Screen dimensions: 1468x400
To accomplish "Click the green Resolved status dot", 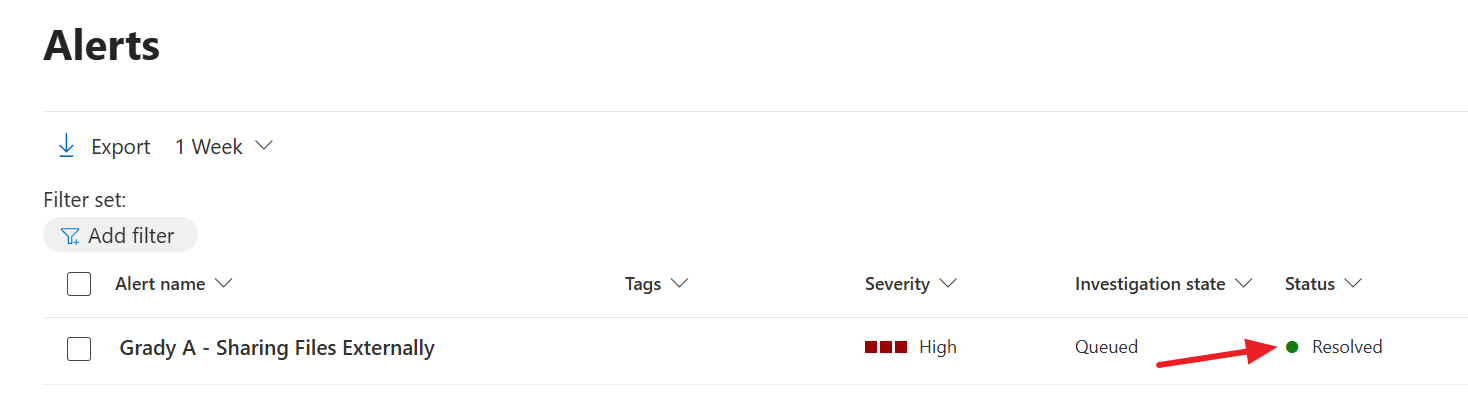I will [x=1291, y=347].
